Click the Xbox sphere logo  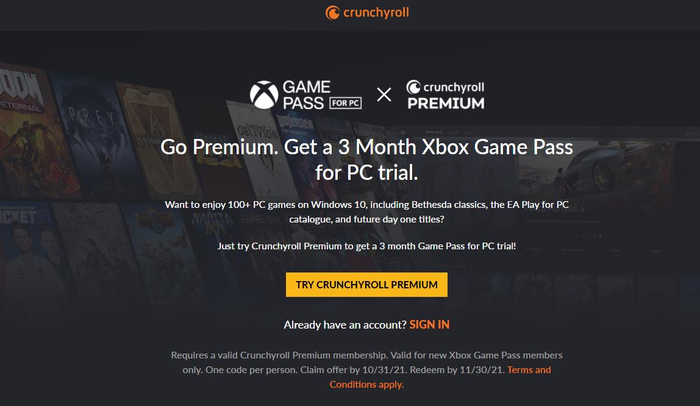pyautogui.click(x=265, y=95)
